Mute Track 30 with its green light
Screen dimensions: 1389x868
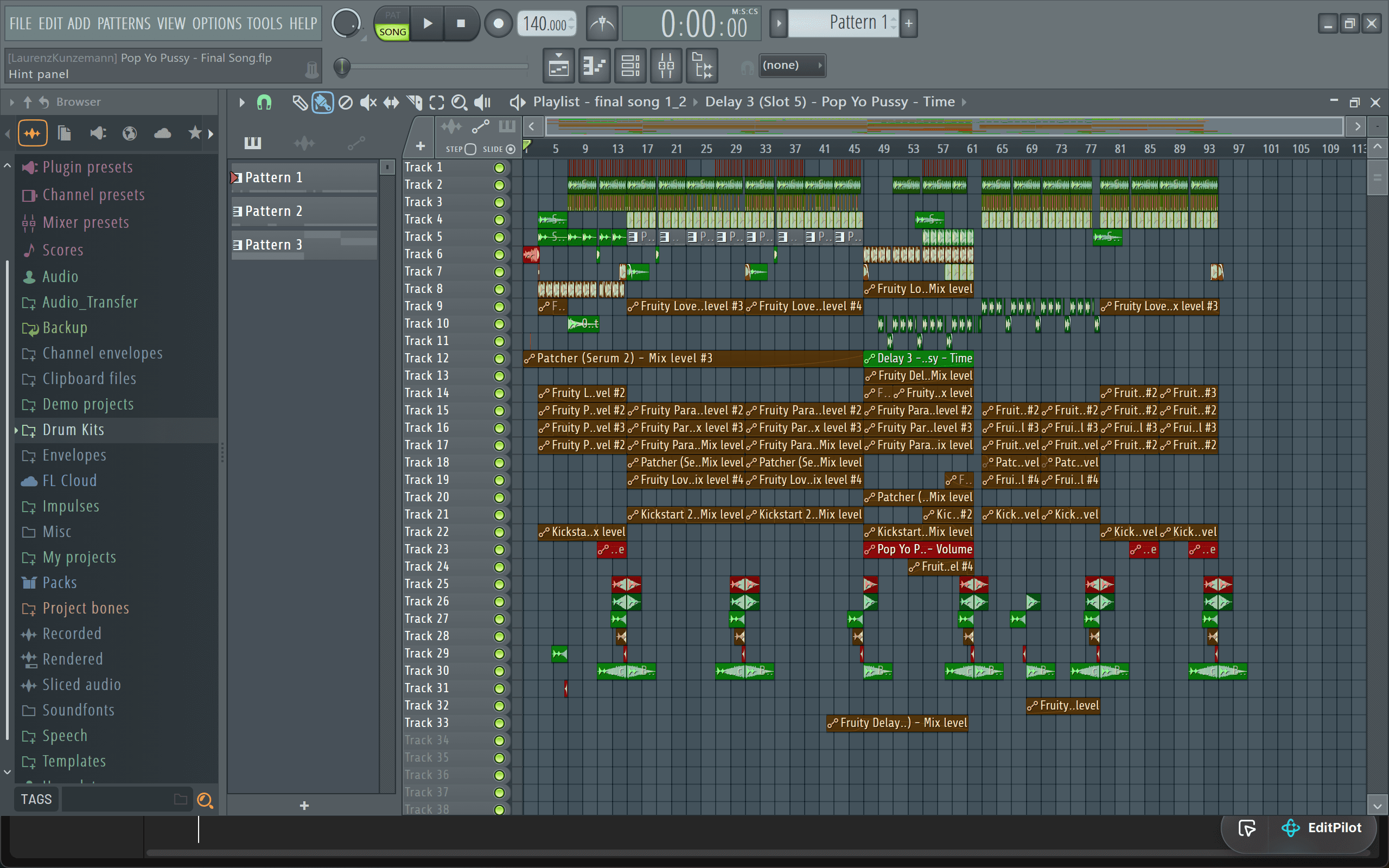click(x=499, y=671)
